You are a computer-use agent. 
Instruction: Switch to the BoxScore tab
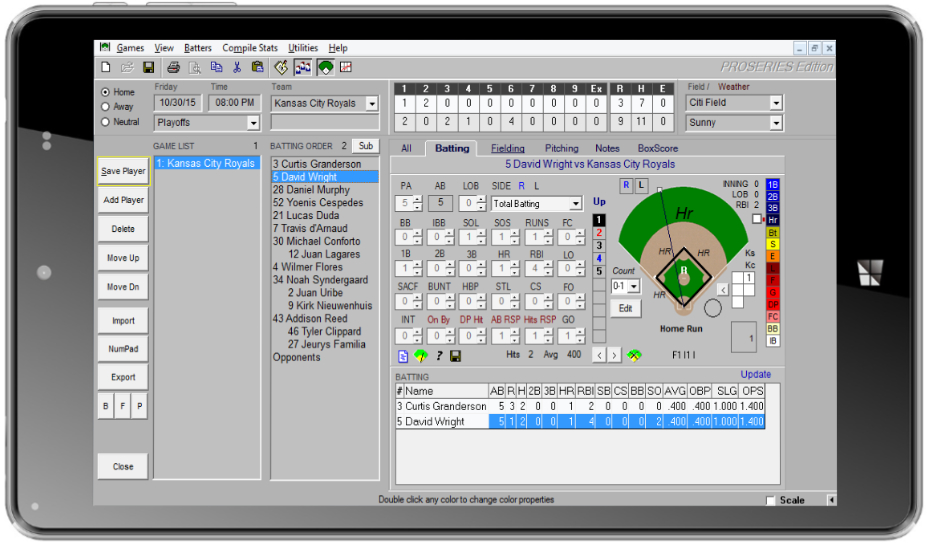(x=658, y=149)
